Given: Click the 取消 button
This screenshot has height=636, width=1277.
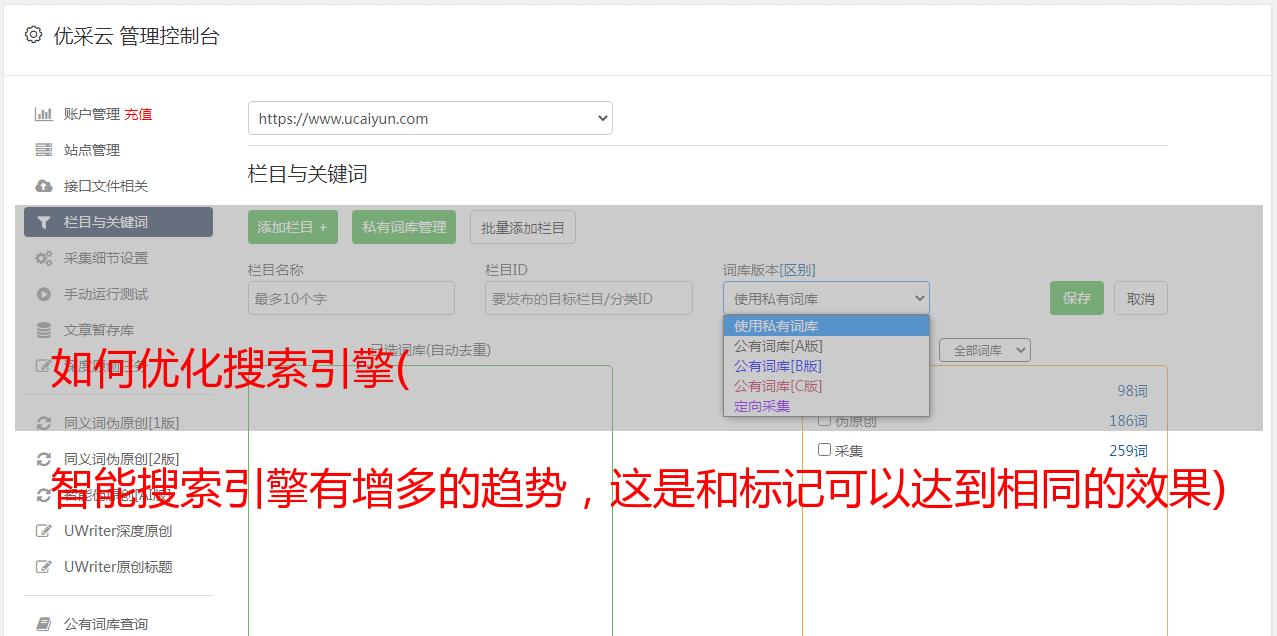Looking at the screenshot, I should [x=1141, y=298].
